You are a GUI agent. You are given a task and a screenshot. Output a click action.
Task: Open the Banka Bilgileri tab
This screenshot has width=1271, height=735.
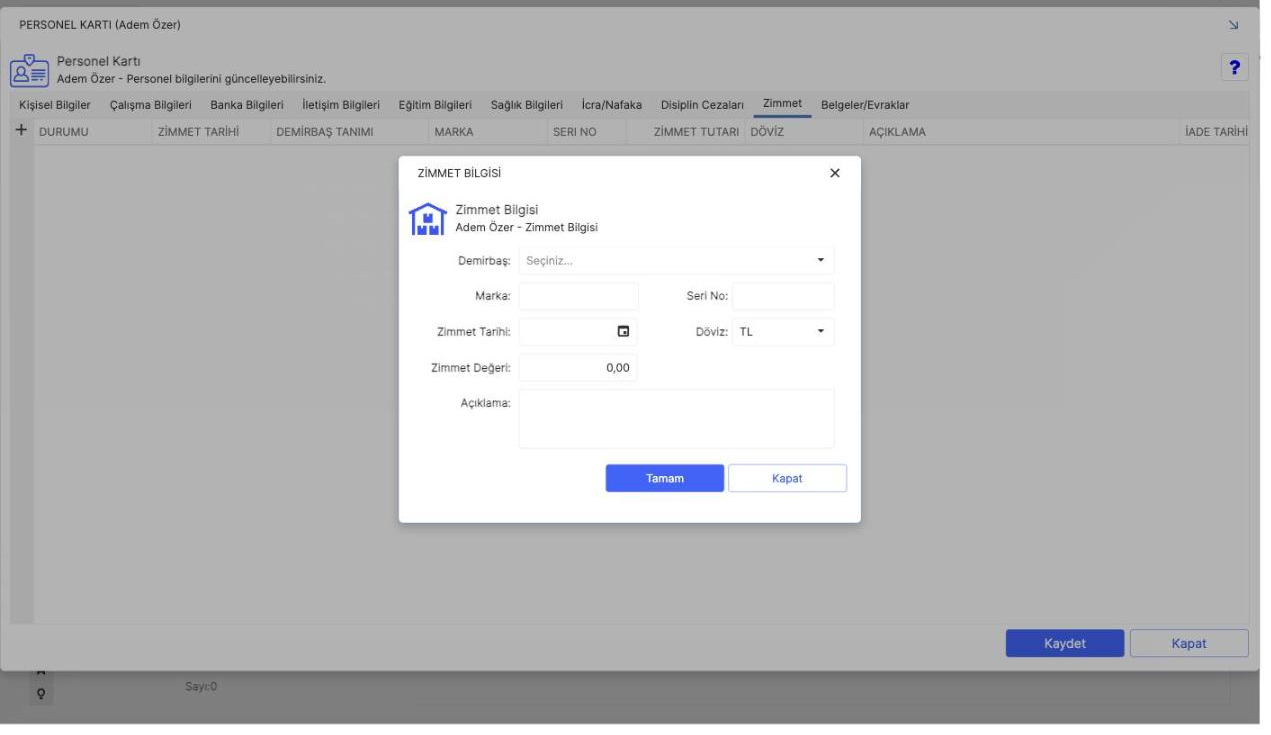(x=247, y=105)
